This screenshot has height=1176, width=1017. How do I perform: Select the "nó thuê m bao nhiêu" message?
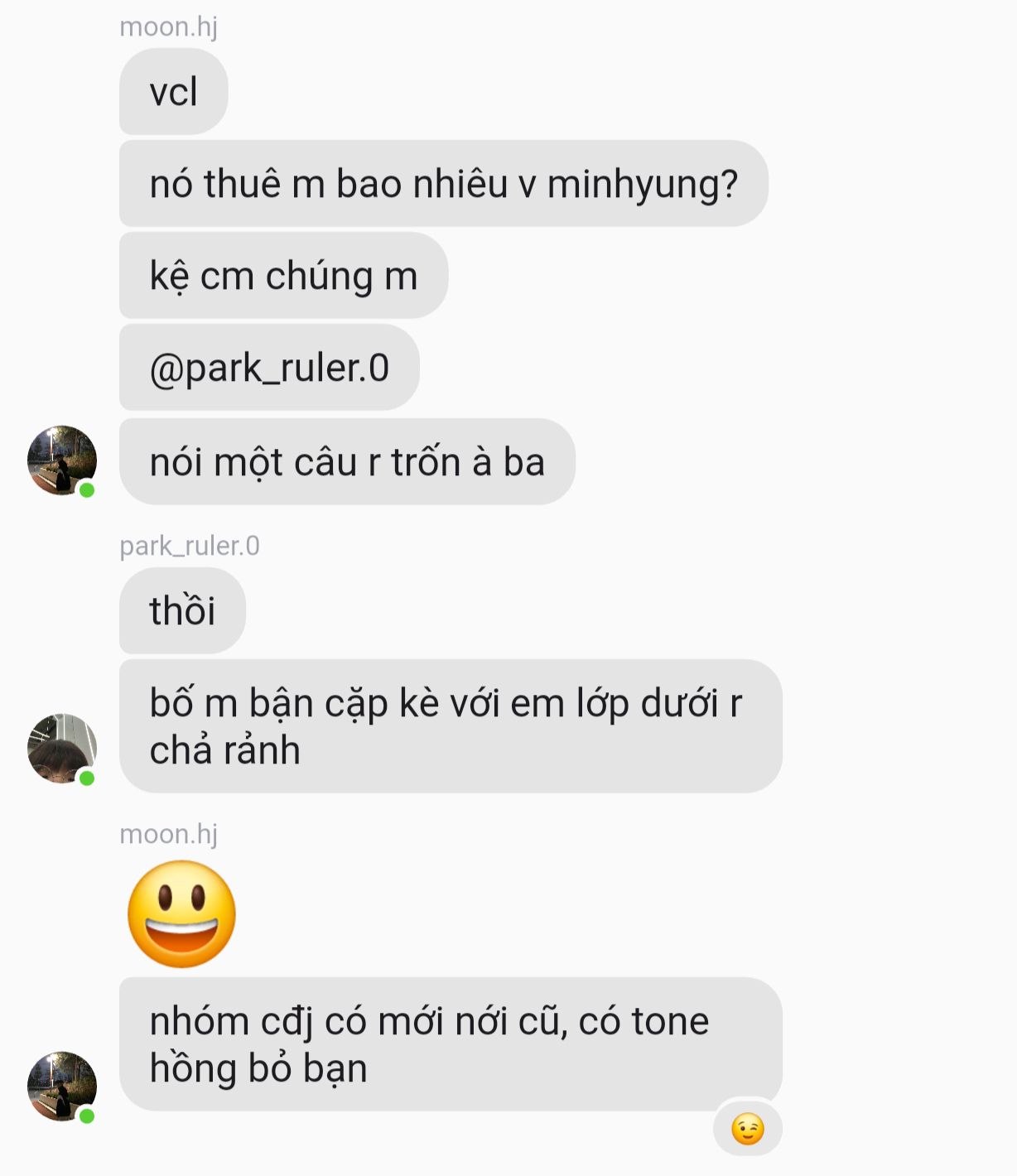click(x=443, y=184)
